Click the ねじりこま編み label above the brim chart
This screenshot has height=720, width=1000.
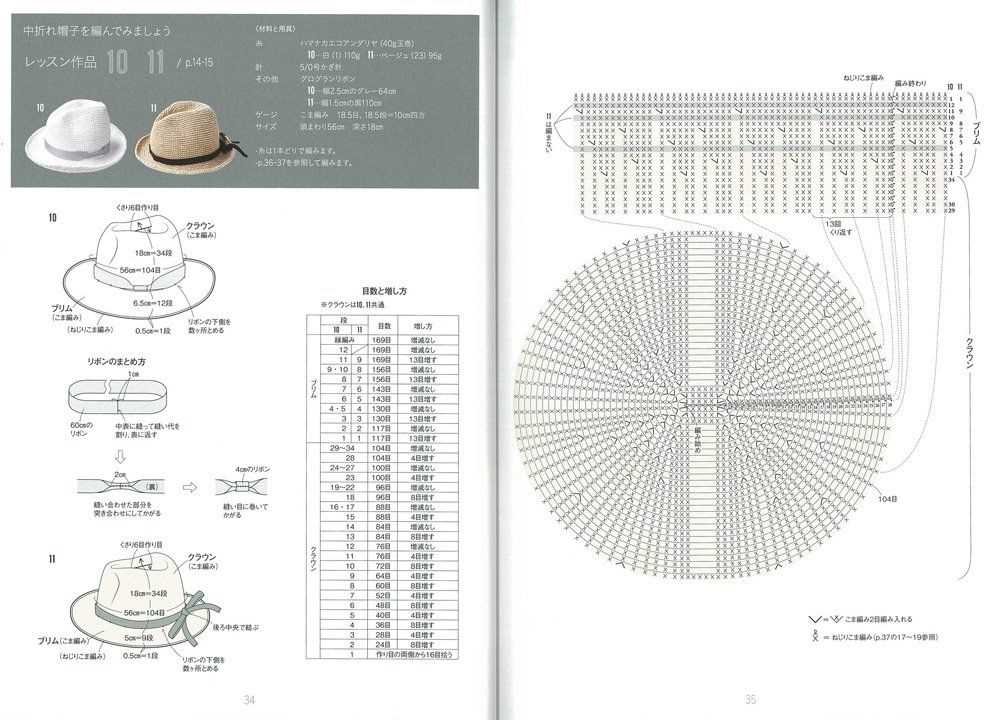pyautogui.click(x=863, y=78)
